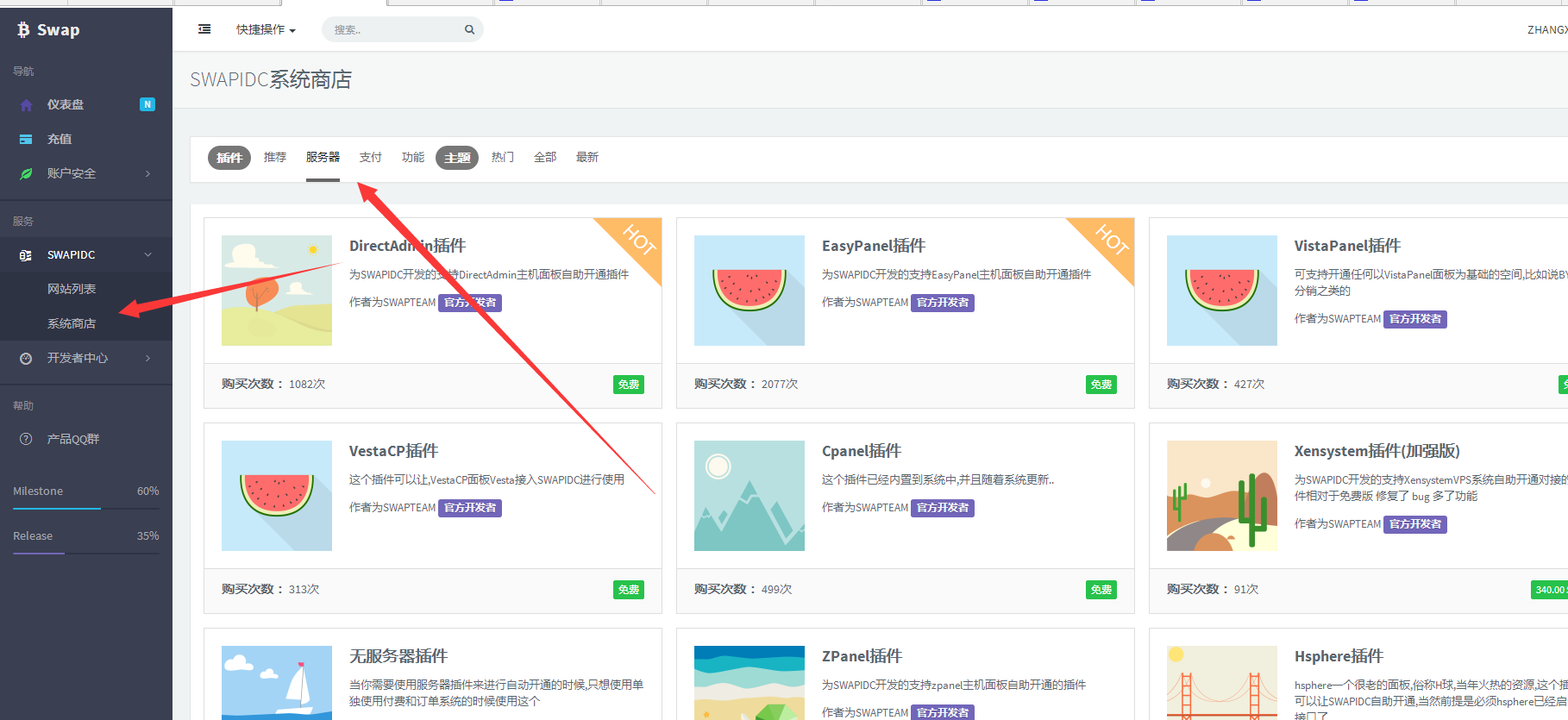Switch to the 支付 tab
Image resolution: width=1568 pixels, height=720 pixels.
370,157
